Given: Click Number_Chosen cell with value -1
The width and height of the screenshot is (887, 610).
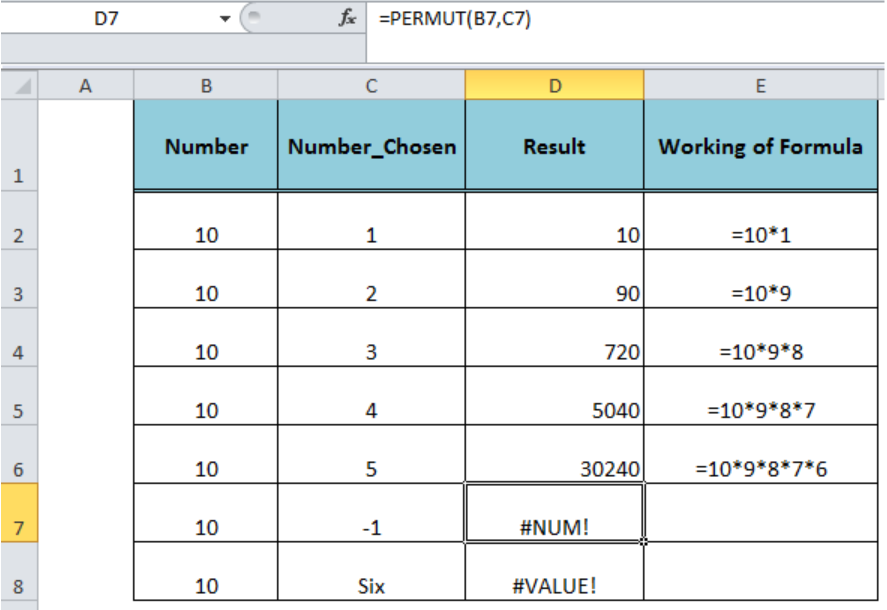Looking at the screenshot, I should (x=371, y=513).
